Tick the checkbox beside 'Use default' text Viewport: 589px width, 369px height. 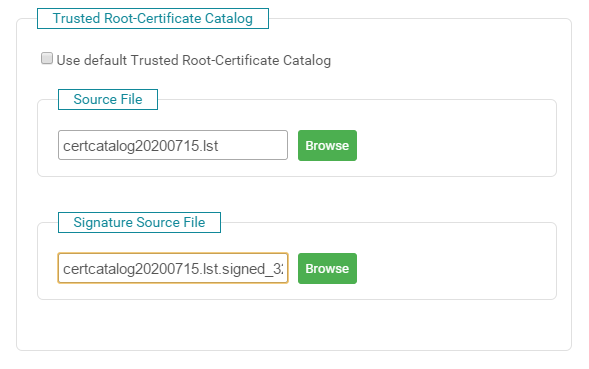(47, 58)
